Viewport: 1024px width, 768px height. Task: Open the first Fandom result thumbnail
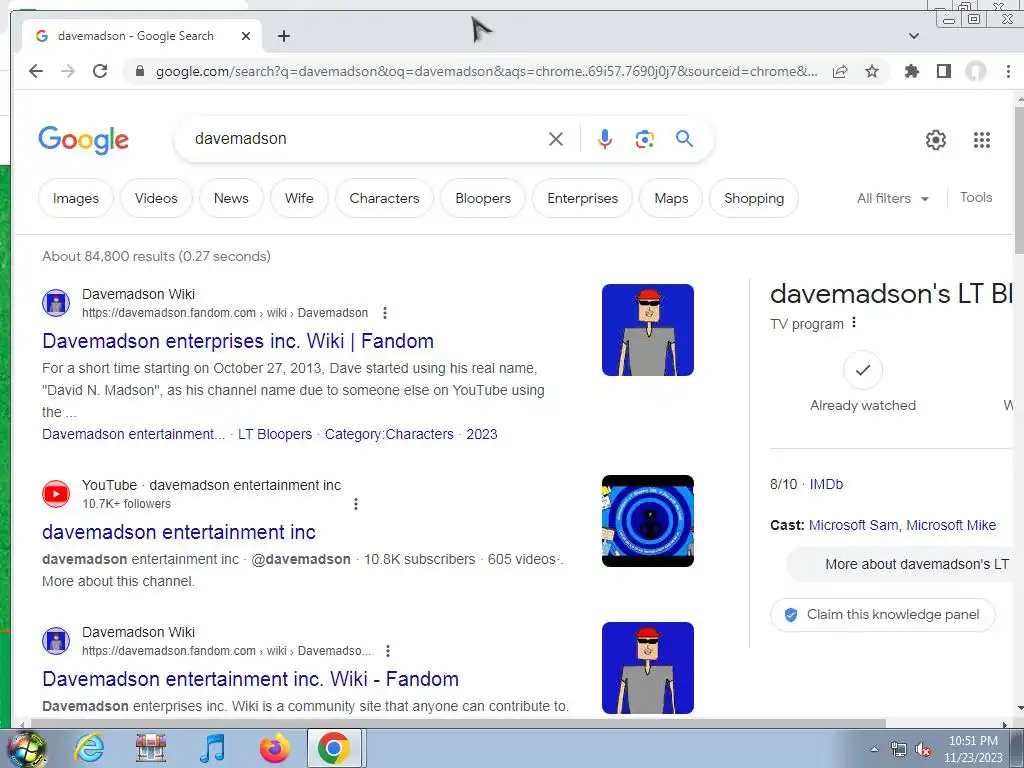[648, 330]
